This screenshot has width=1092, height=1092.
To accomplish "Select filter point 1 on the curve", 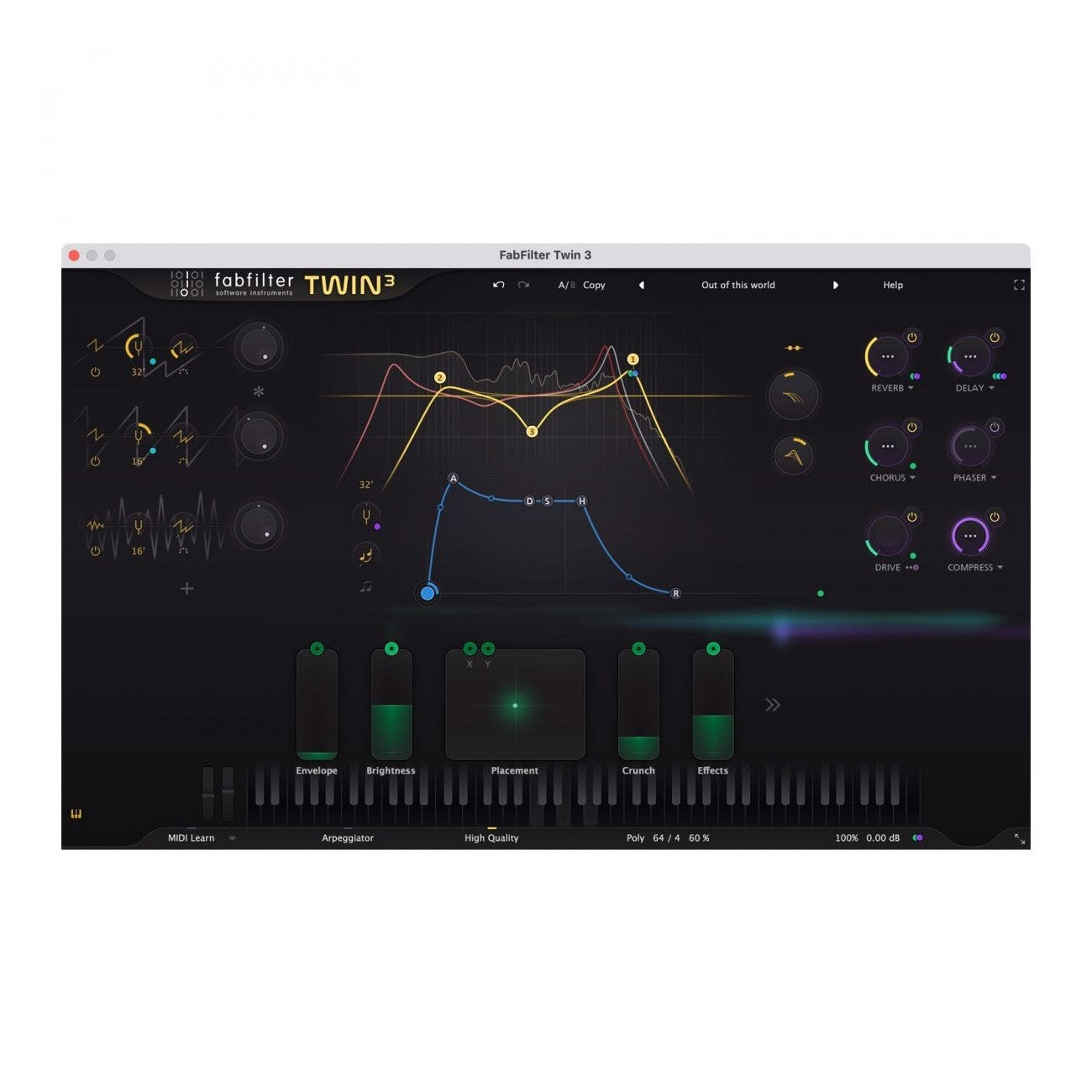I will pos(633,360).
